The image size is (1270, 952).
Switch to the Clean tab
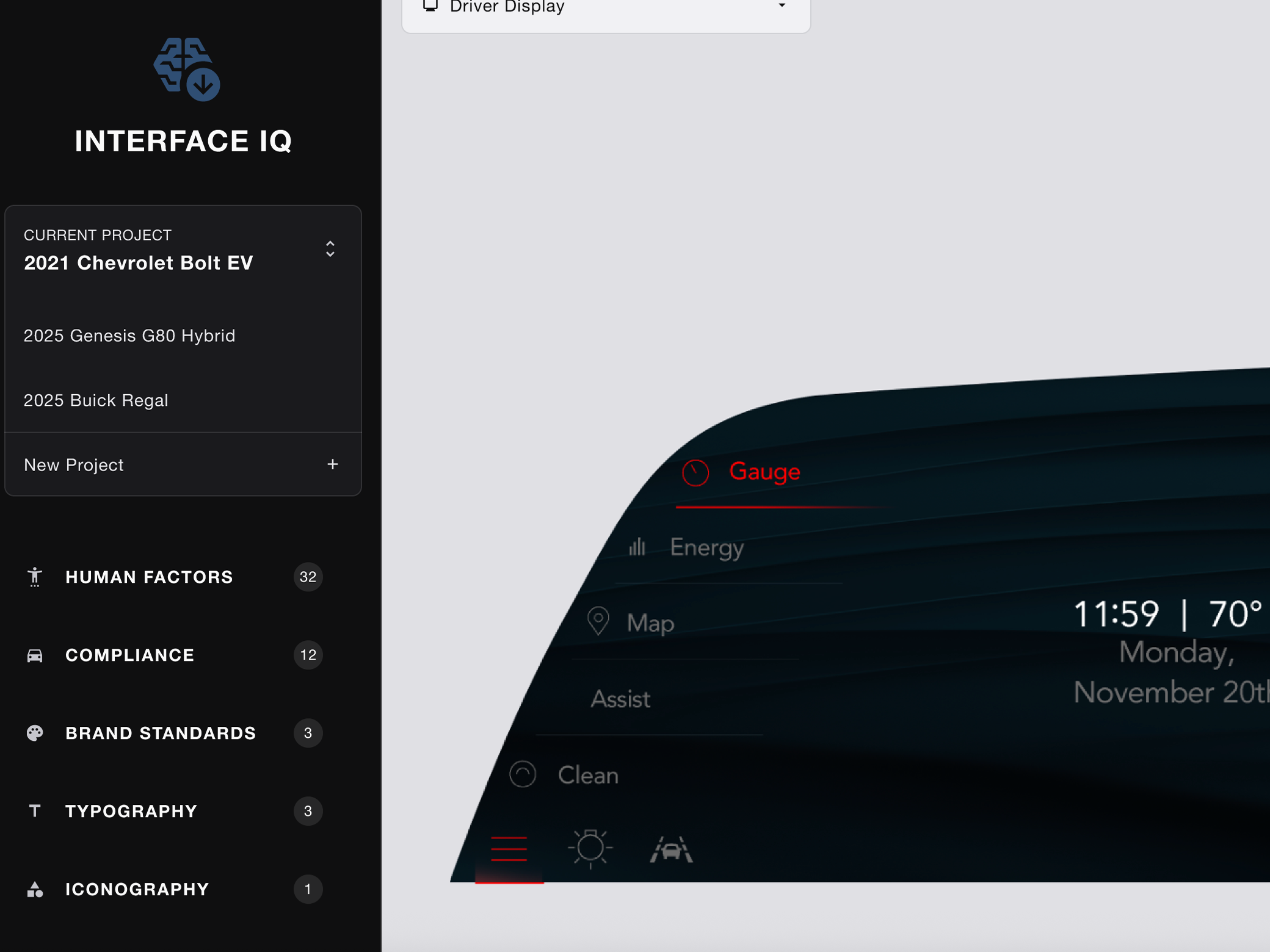(587, 774)
